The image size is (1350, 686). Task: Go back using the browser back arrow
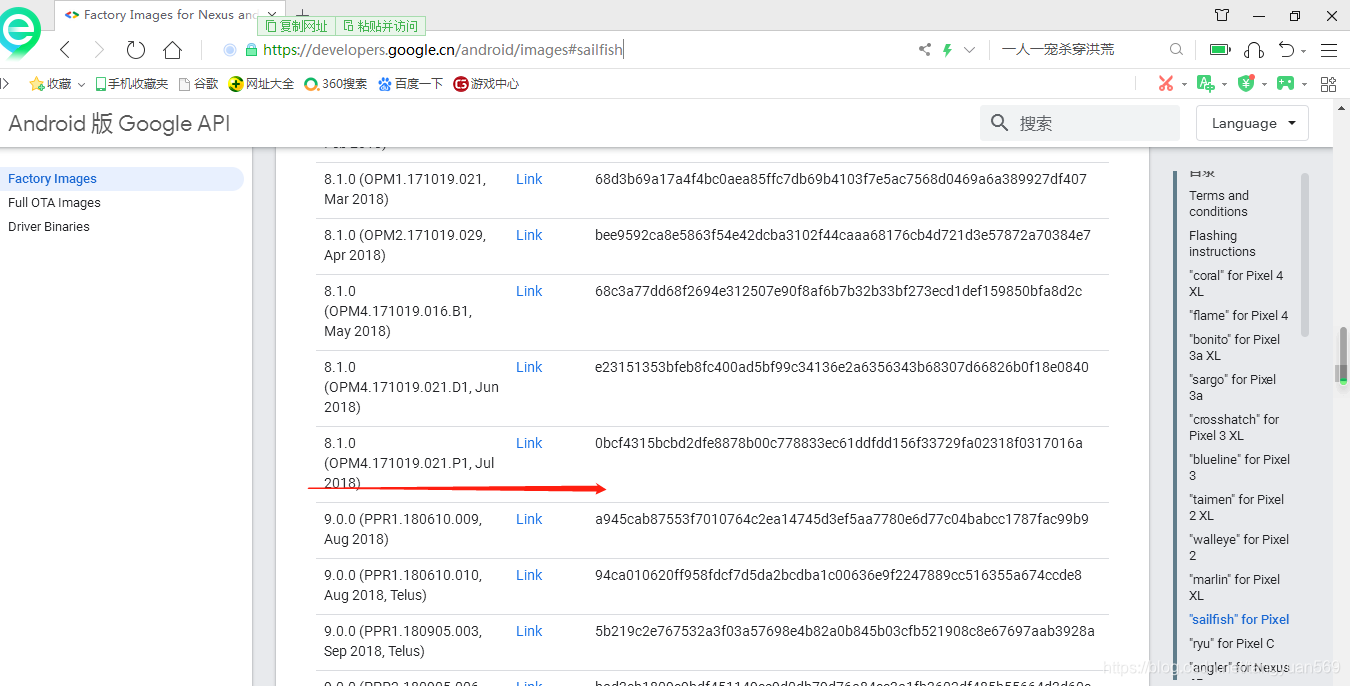[x=65, y=50]
